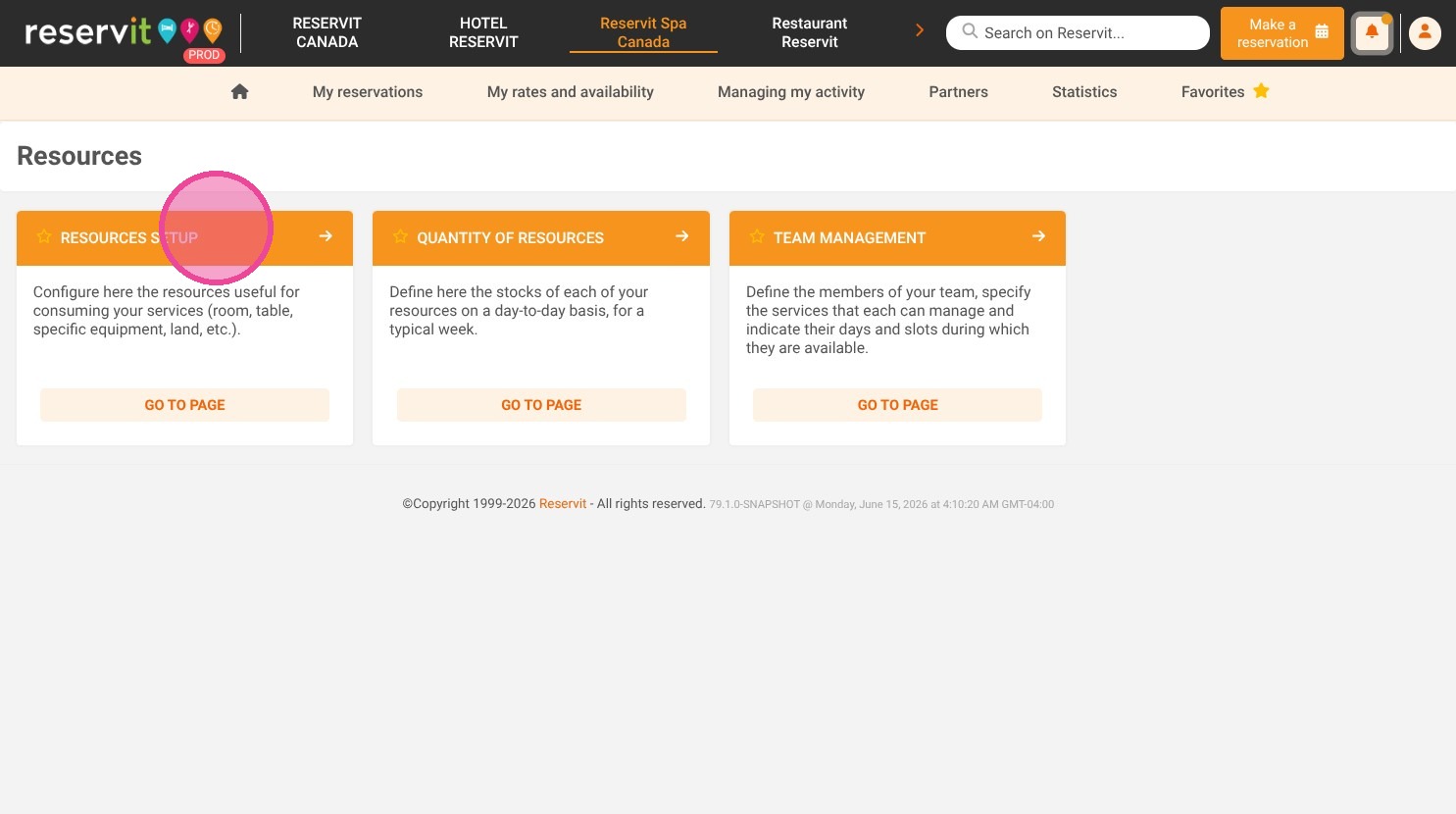Show more establishments with the orange chevron
This screenshot has height=814, width=1456.
[x=920, y=30]
